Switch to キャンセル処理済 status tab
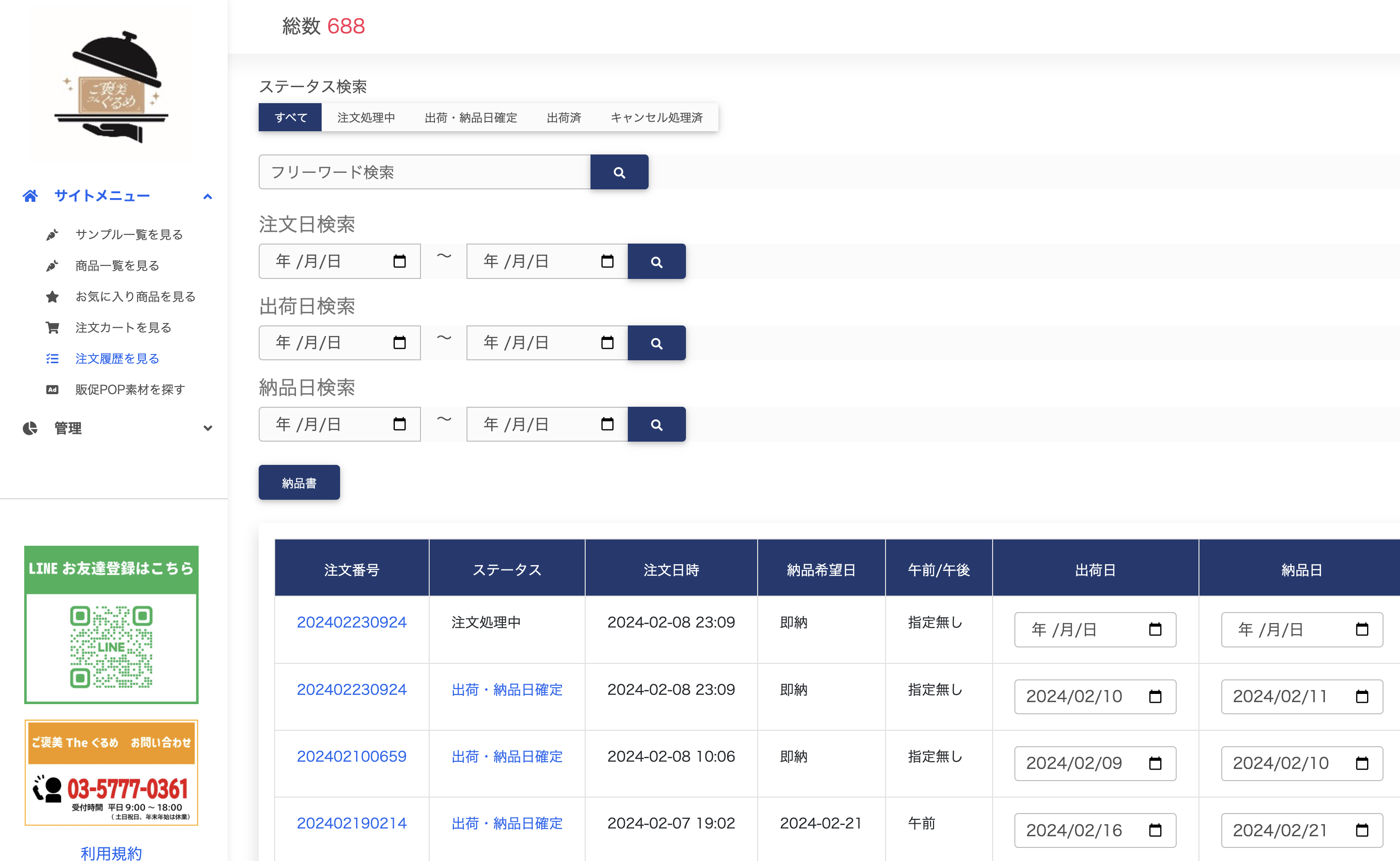 (x=656, y=117)
